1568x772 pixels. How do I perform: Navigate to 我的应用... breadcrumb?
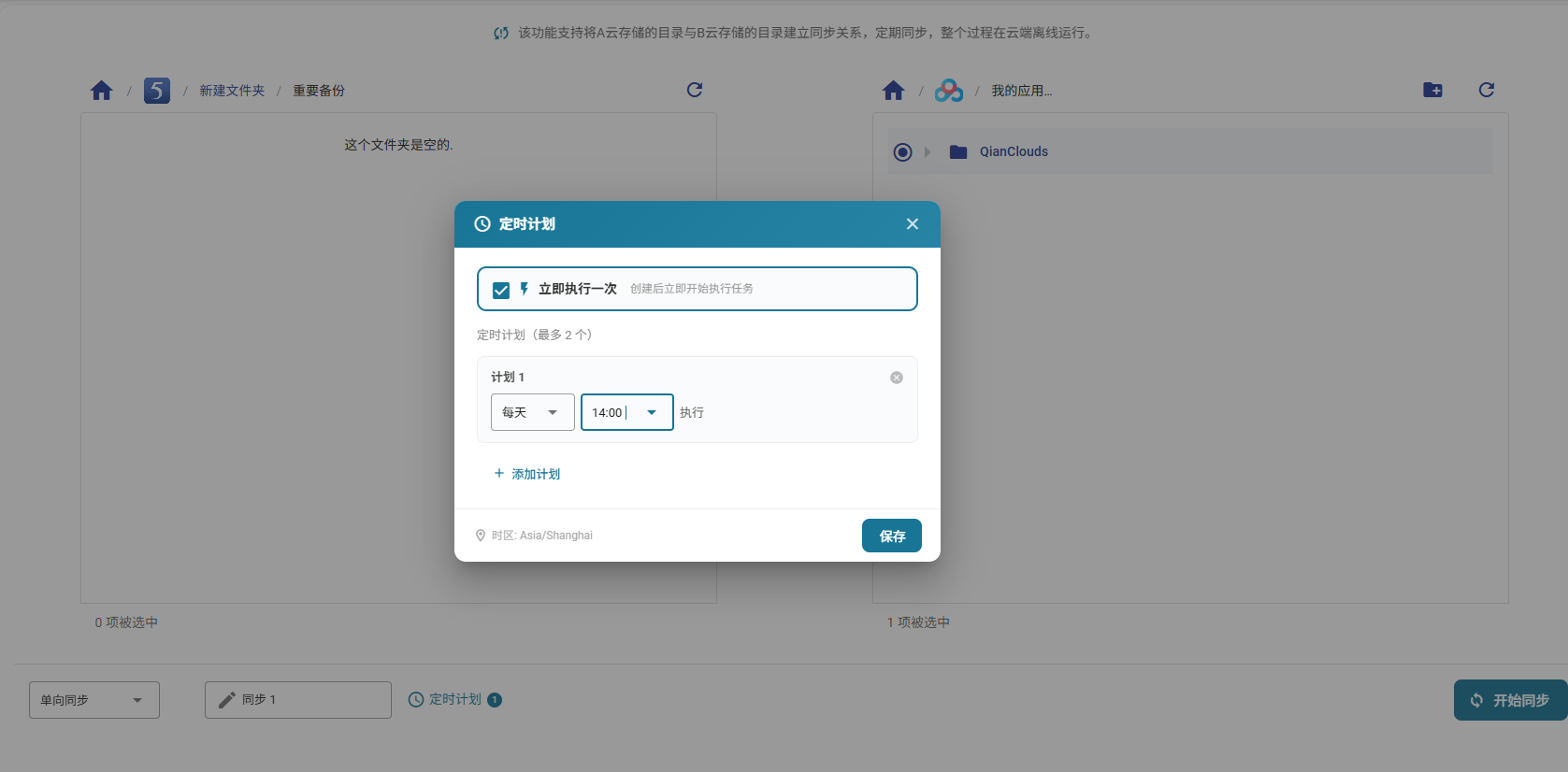coord(1022,91)
